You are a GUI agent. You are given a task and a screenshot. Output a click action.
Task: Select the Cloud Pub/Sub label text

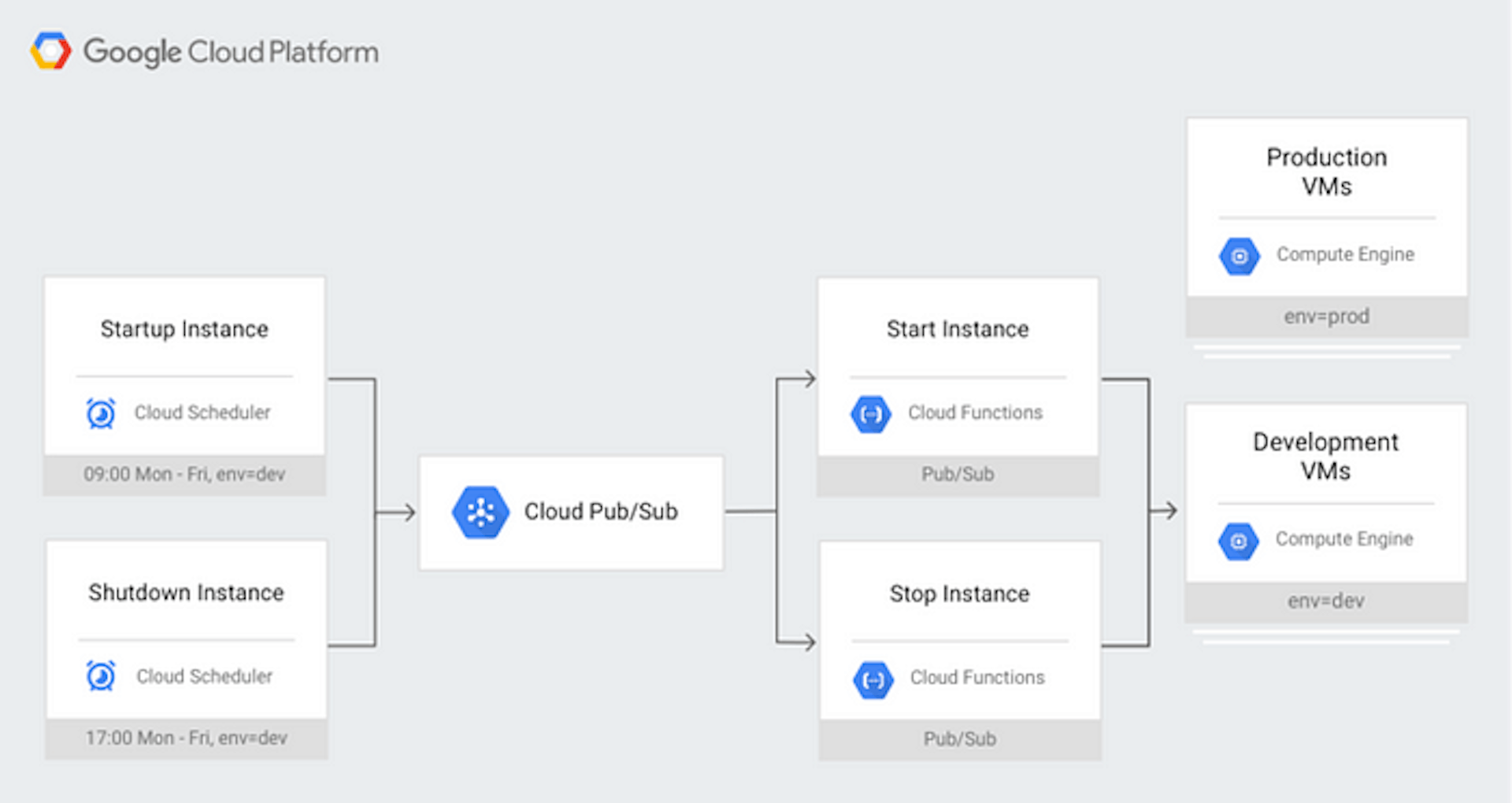point(601,512)
